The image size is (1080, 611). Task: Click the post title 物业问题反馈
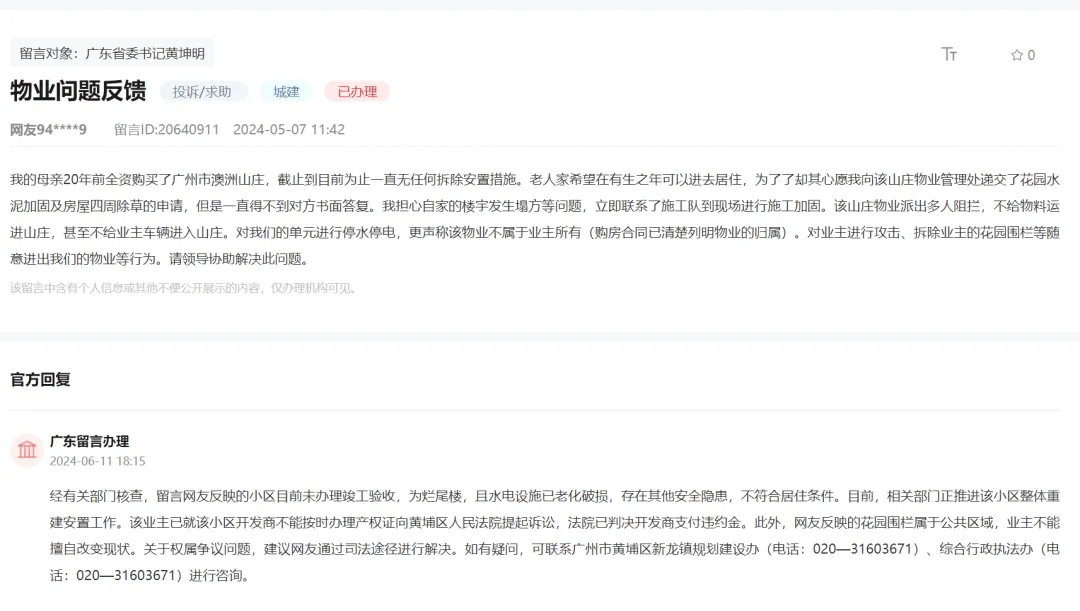pos(78,91)
